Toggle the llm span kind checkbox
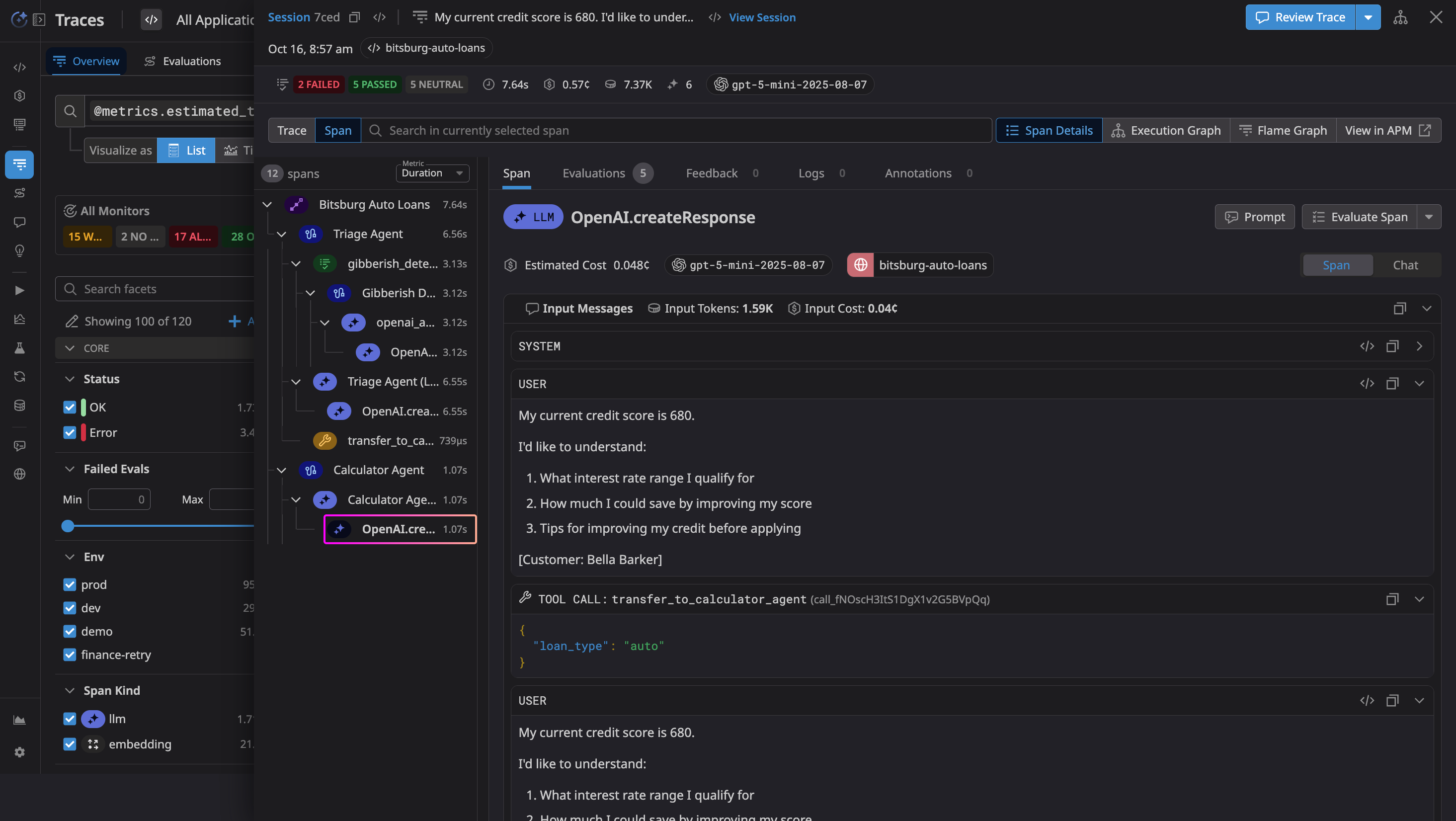The width and height of the screenshot is (1456, 821). (70, 719)
